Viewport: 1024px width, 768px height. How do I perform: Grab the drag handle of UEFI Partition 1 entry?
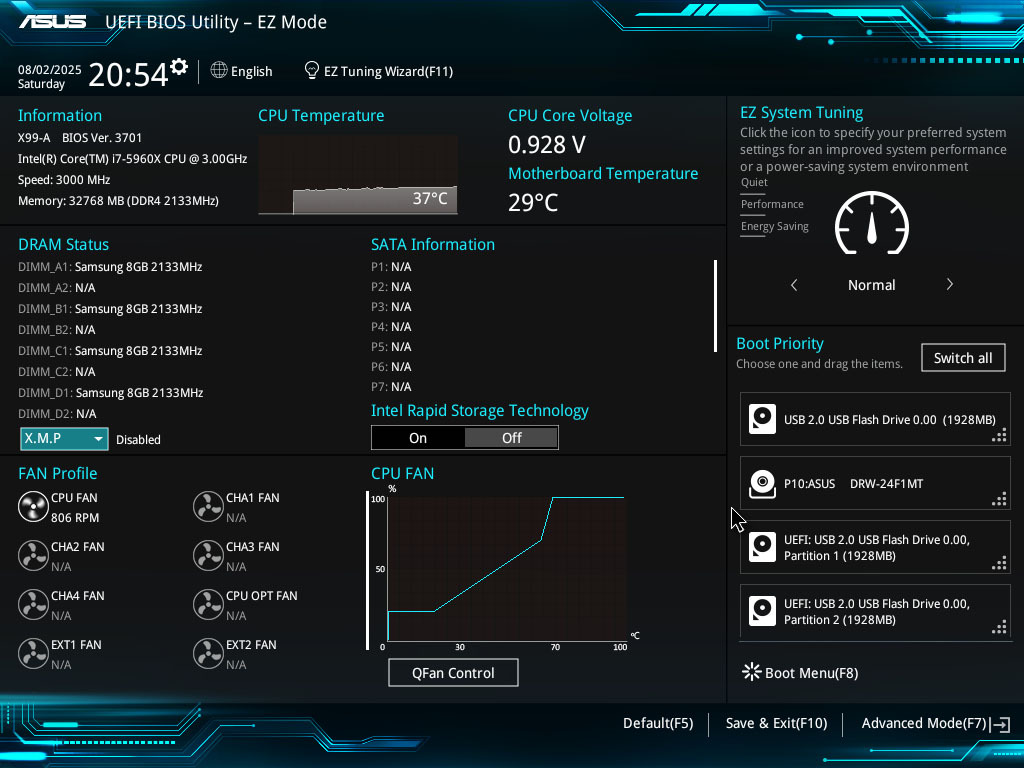(x=999, y=563)
